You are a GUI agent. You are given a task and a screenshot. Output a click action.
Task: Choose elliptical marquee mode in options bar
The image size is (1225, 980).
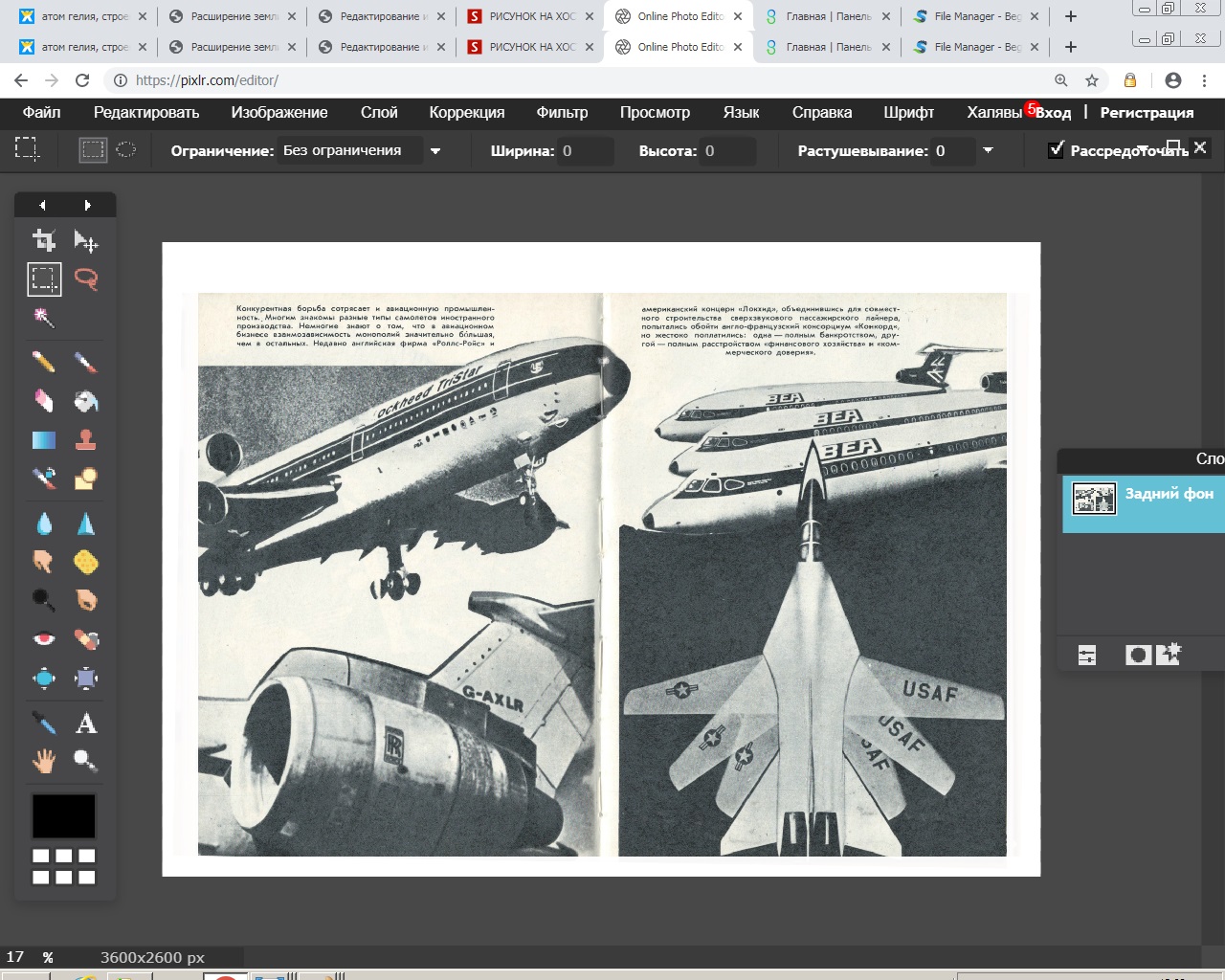[x=126, y=150]
